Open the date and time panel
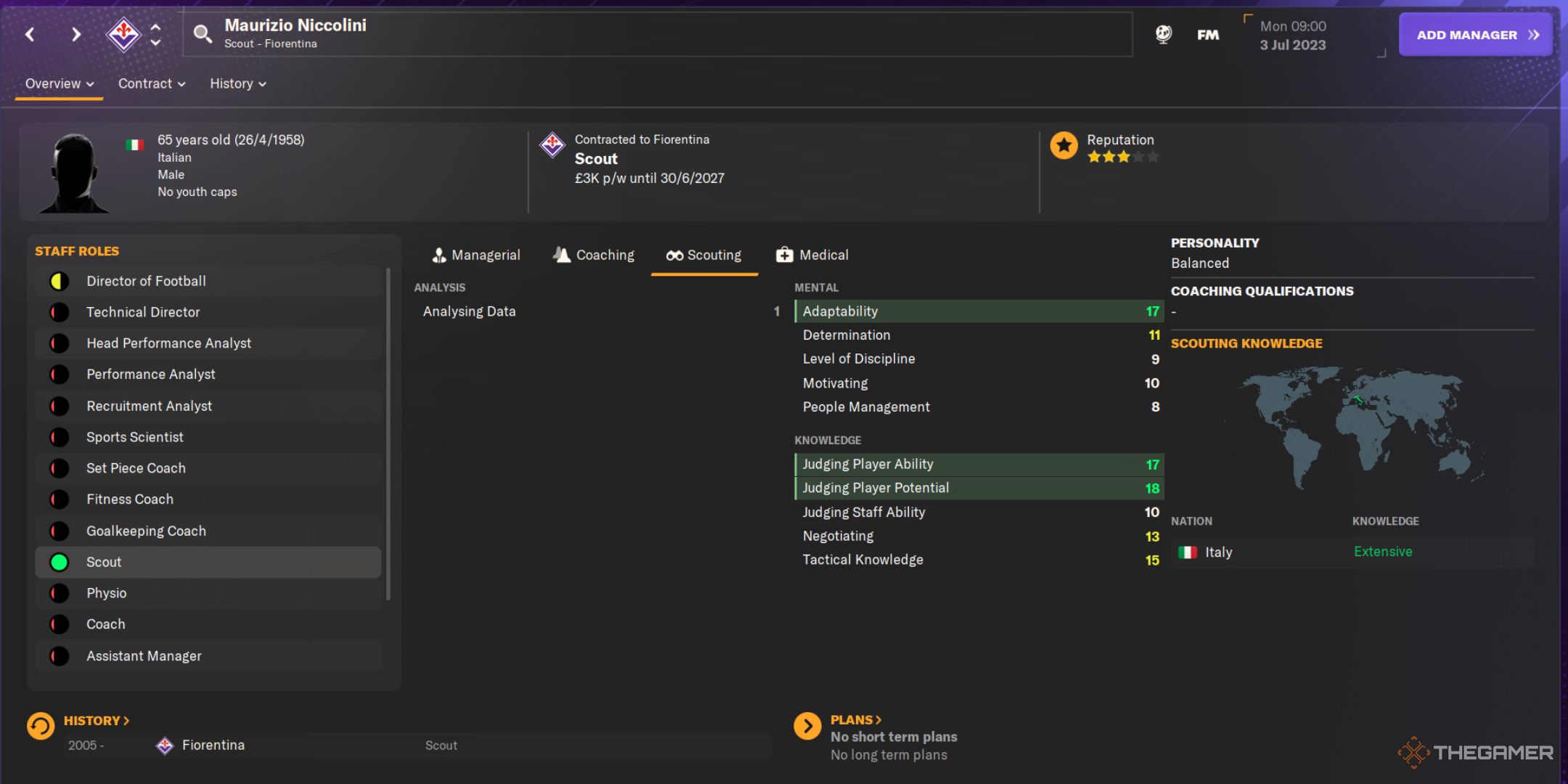The image size is (1568, 784). coord(1314,35)
